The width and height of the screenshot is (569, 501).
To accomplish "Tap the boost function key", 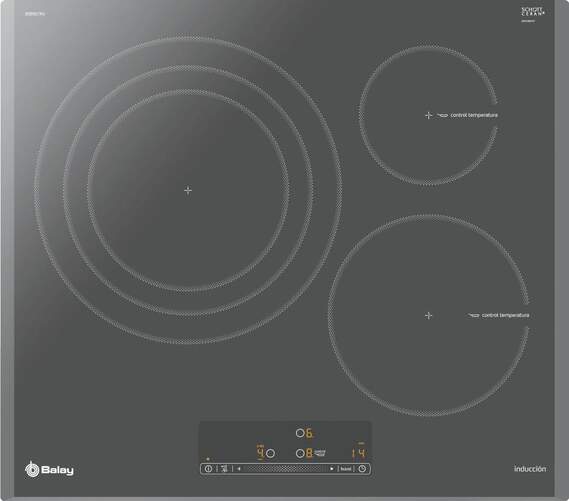I will pyautogui.click(x=346, y=469).
